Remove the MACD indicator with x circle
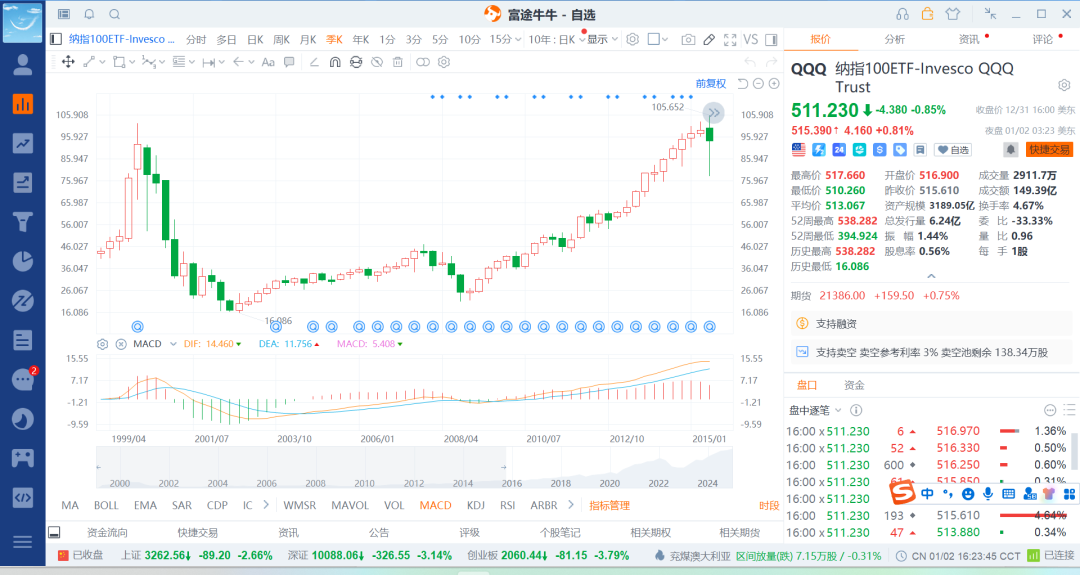This screenshot has height=575, width=1080. point(121,344)
